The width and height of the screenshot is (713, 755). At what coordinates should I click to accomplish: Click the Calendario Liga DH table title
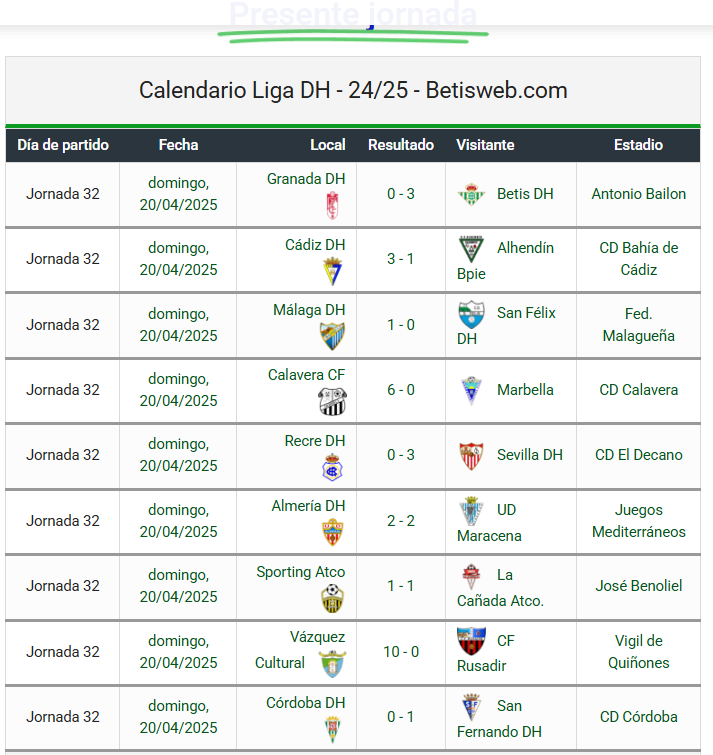click(353, 91)
